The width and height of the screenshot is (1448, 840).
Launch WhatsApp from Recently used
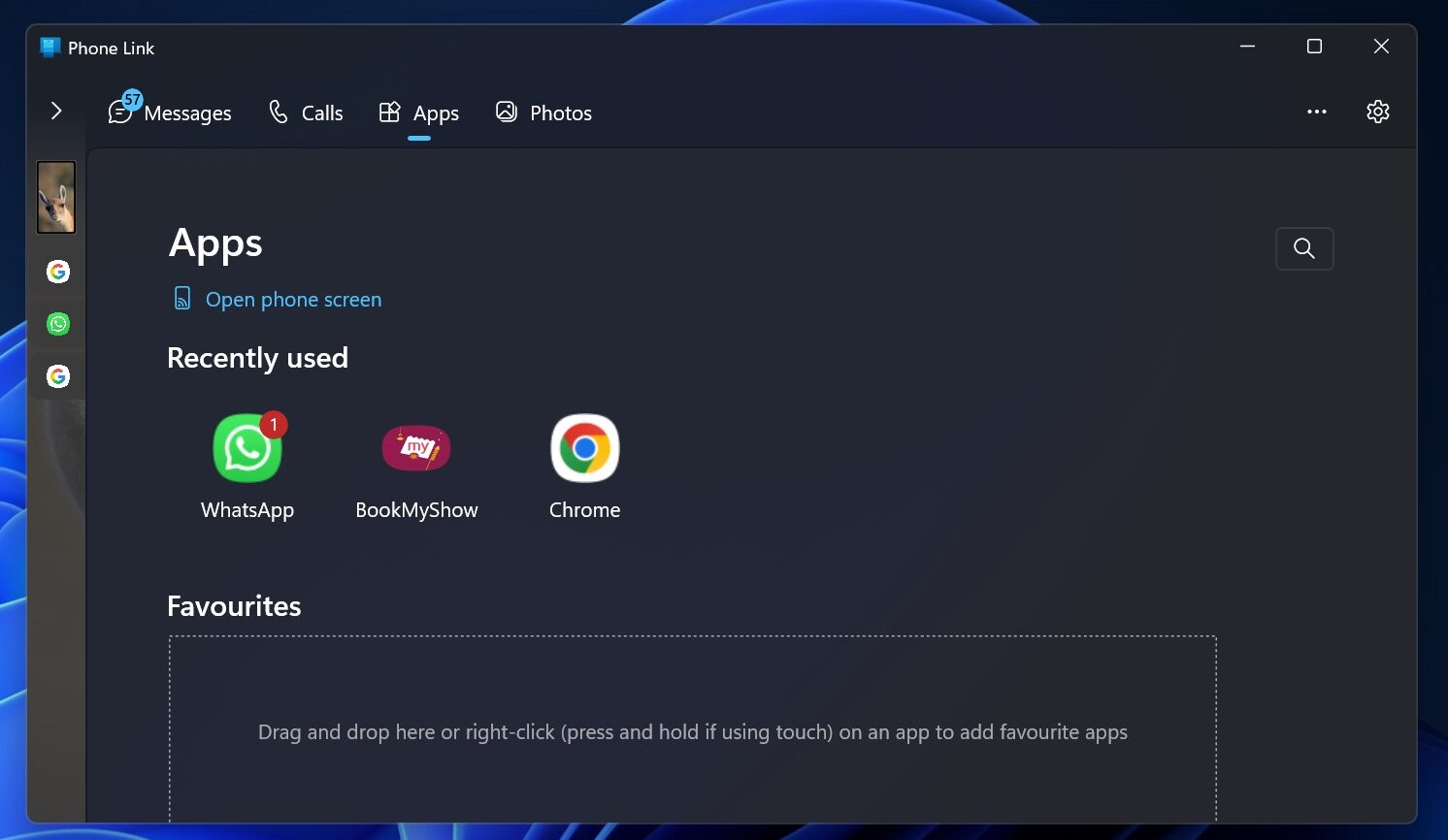tap(247, 449)
